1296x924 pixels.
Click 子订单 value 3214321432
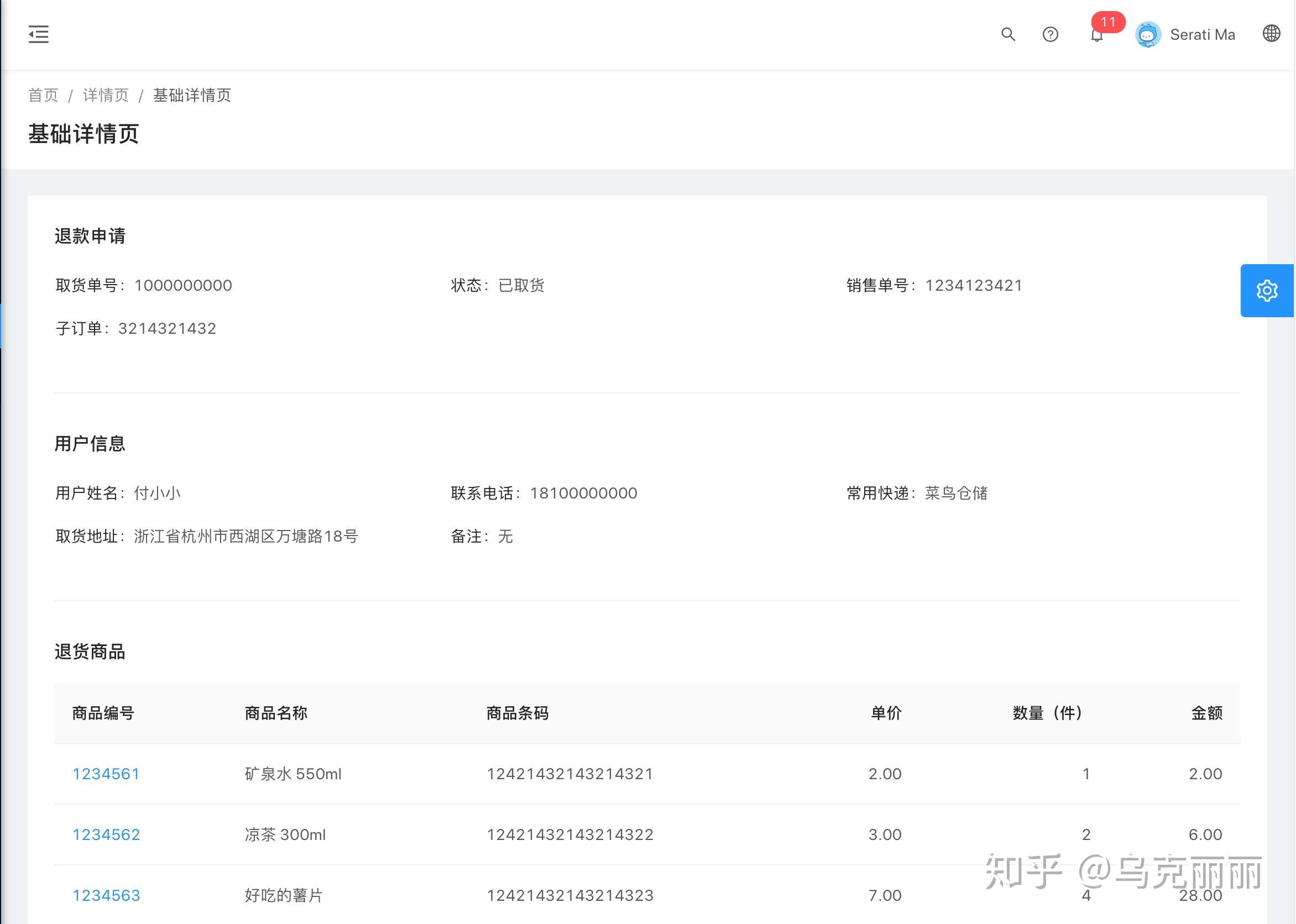click(168, 328)
